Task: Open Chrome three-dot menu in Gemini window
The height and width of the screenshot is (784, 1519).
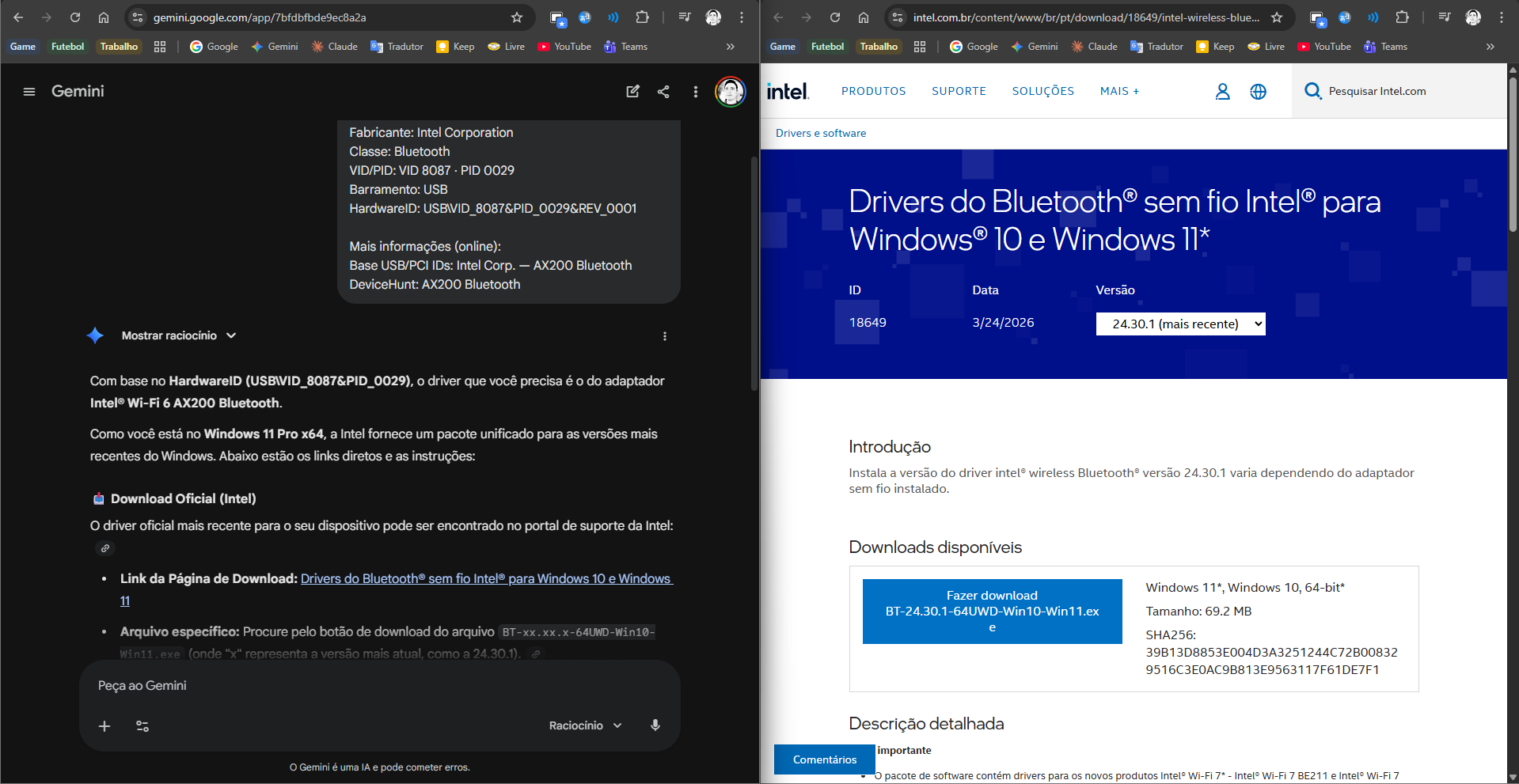Action: (742, 17)
